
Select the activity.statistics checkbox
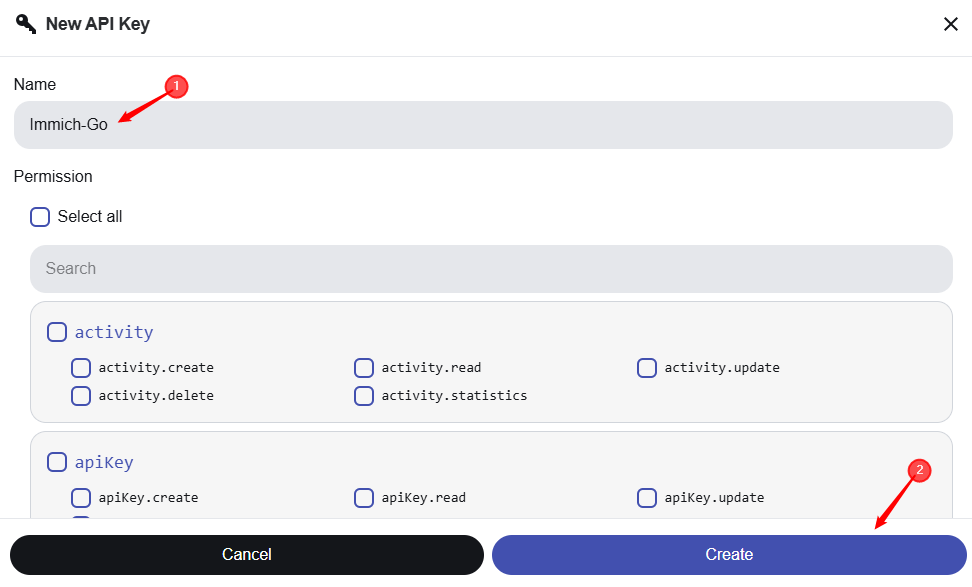(364, 396)
